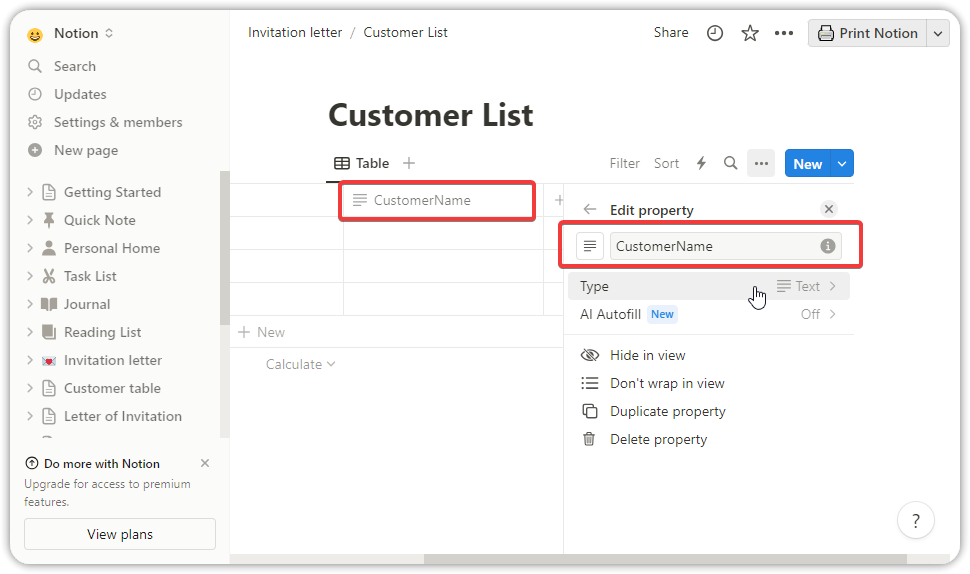The image size is (970, 574).
Task: Go back from the Edit property panel
Action: coord(590,210)
